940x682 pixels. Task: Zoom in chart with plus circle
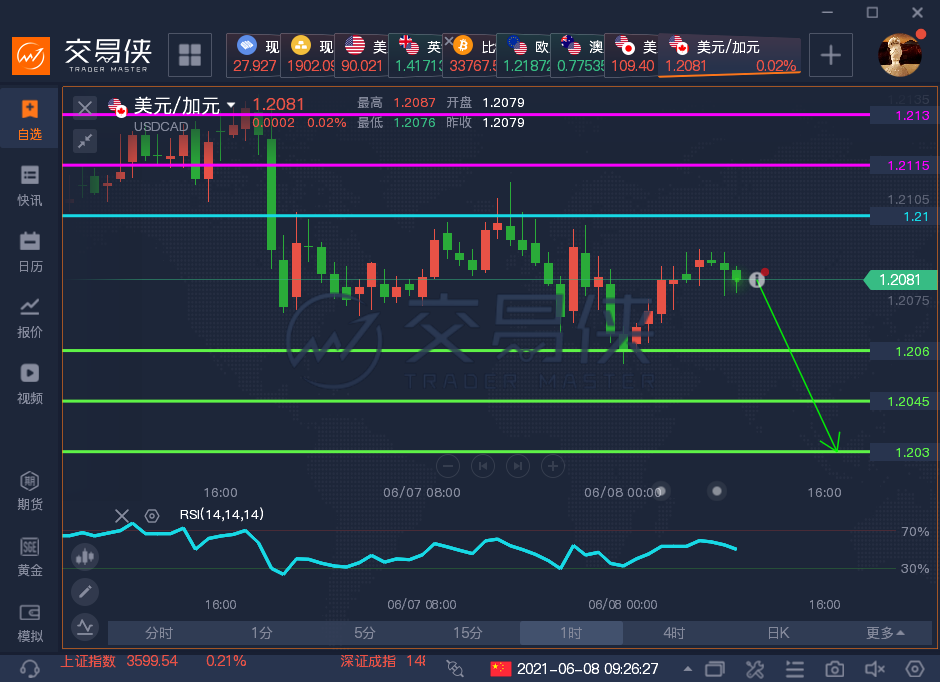pos(553,466)
